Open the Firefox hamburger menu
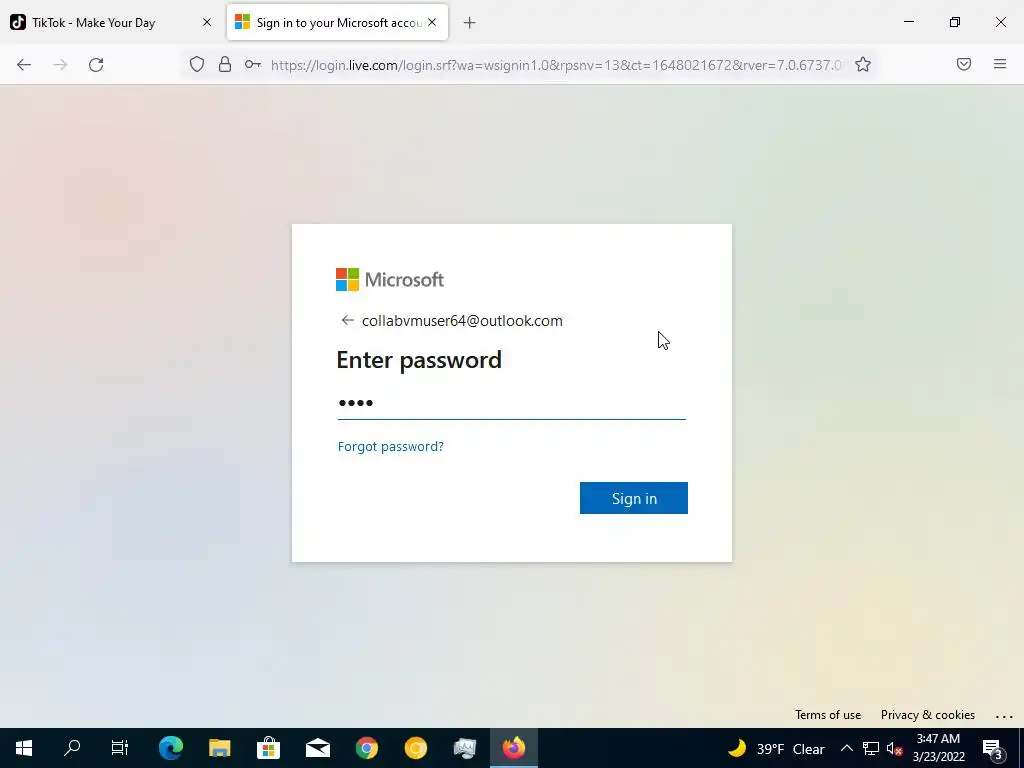The width and height of the screenshot is (1024, 768). coord(1000,64)
